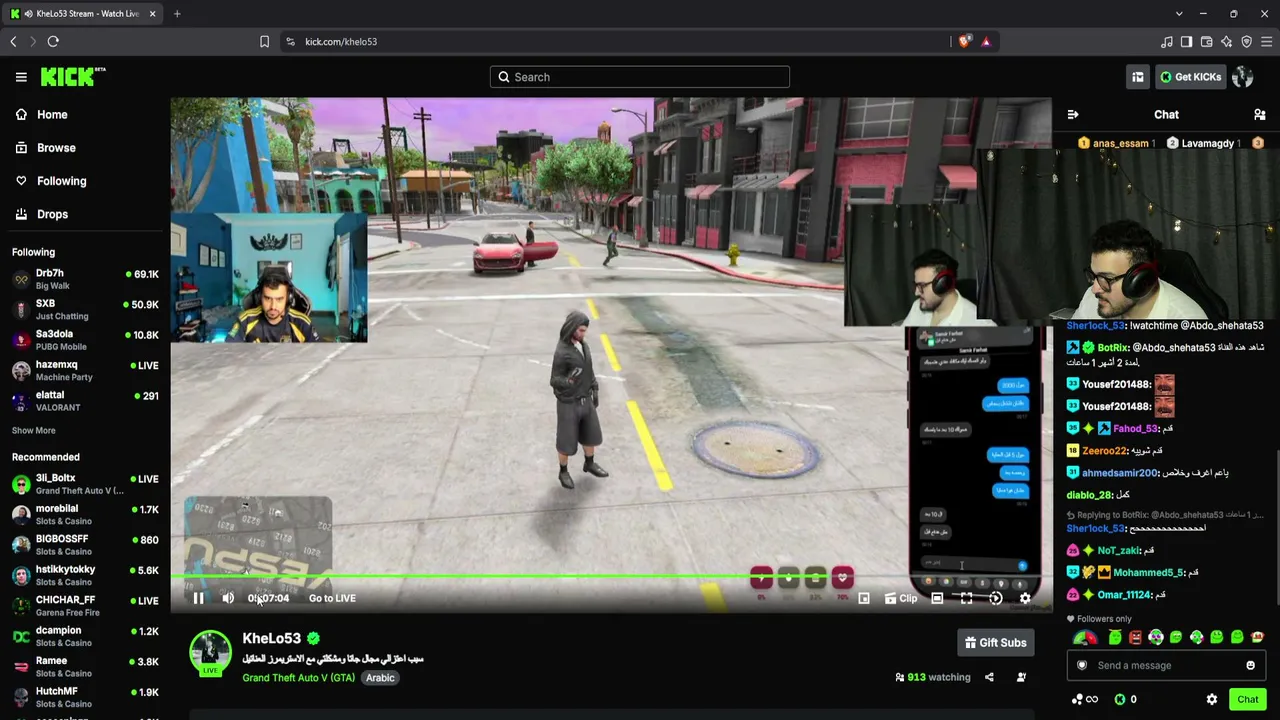Send message with green Chat button
The width and height of the screenshot is (1280, 720).
pyautogui.click(x=1247, y=700)
